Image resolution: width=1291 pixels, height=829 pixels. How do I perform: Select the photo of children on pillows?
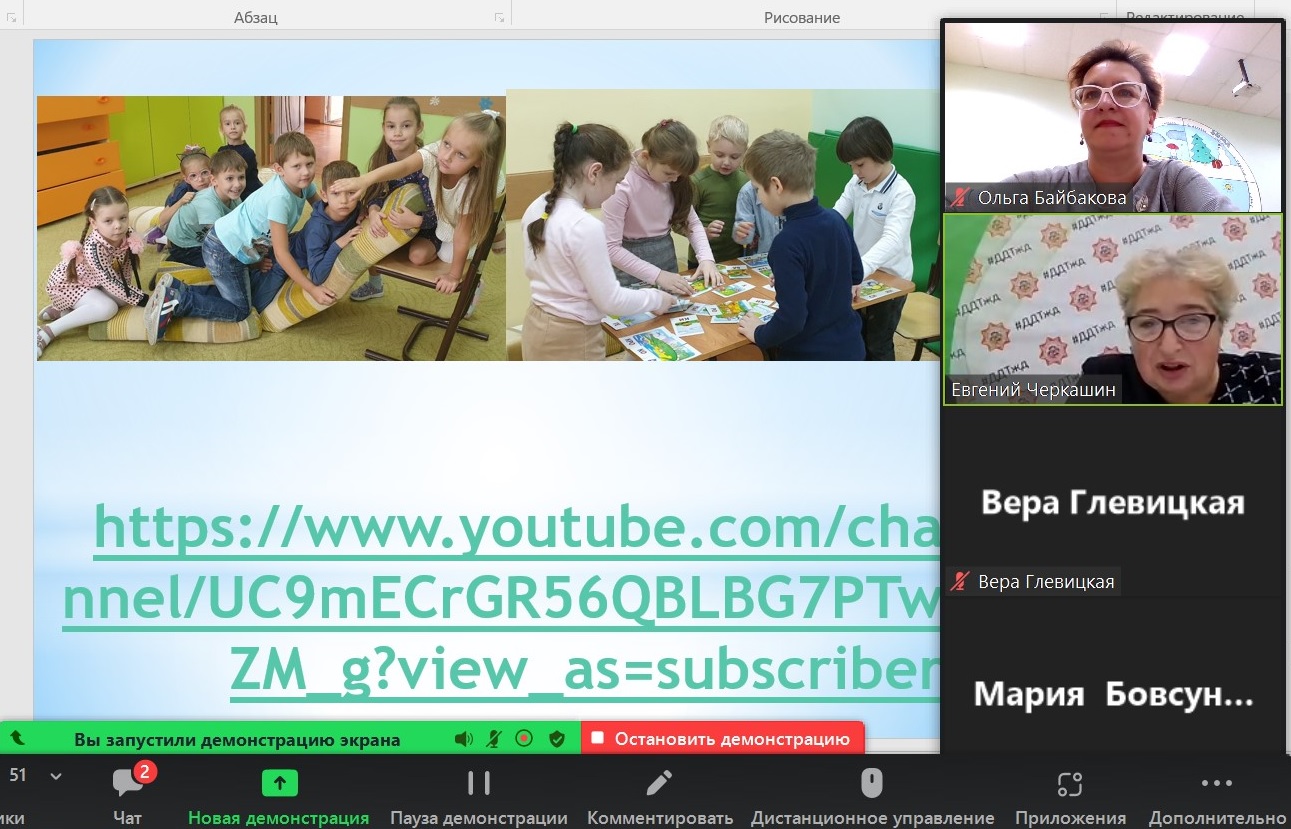tap(271, 228)
